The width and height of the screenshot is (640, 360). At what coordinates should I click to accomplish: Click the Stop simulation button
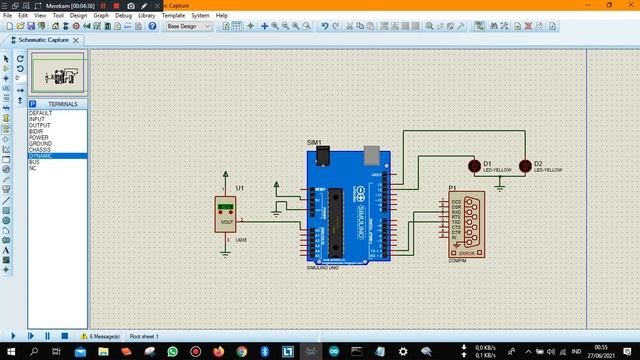pos(64,336)
